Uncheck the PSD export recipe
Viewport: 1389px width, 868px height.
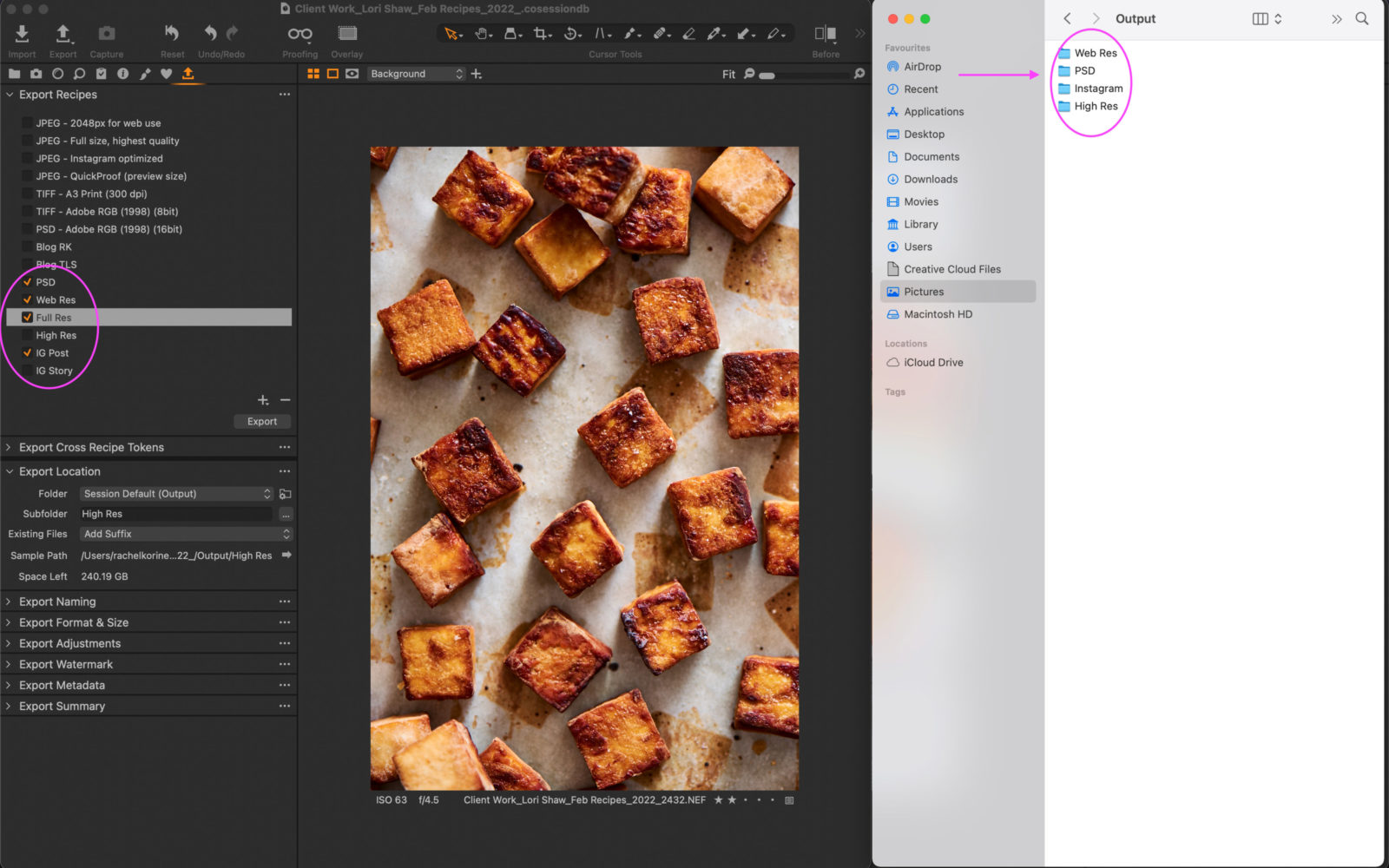click(27, 281)
